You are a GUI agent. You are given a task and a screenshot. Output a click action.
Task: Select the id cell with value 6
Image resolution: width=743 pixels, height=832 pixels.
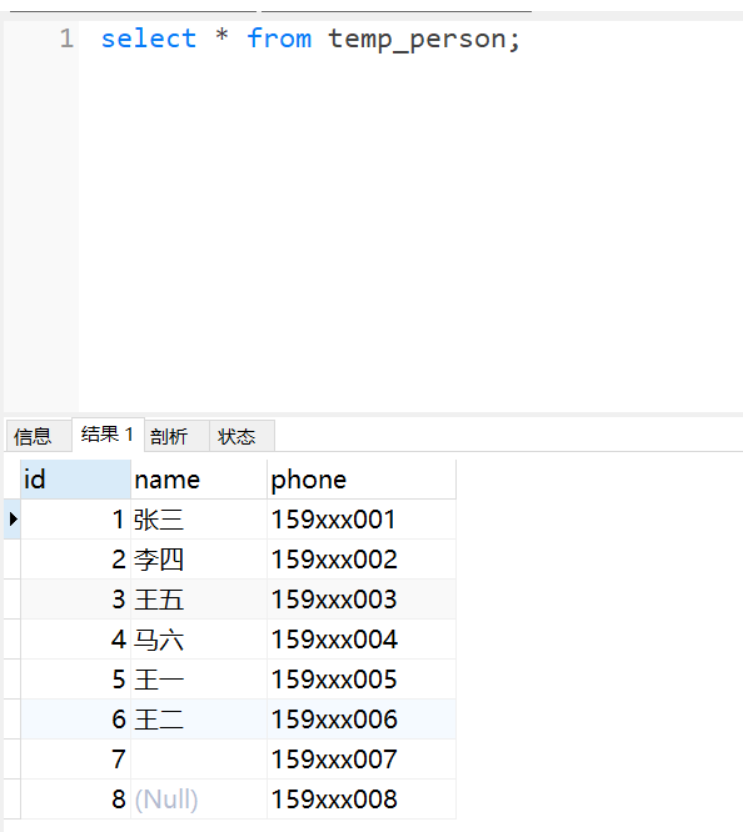(x=75, y=719)
